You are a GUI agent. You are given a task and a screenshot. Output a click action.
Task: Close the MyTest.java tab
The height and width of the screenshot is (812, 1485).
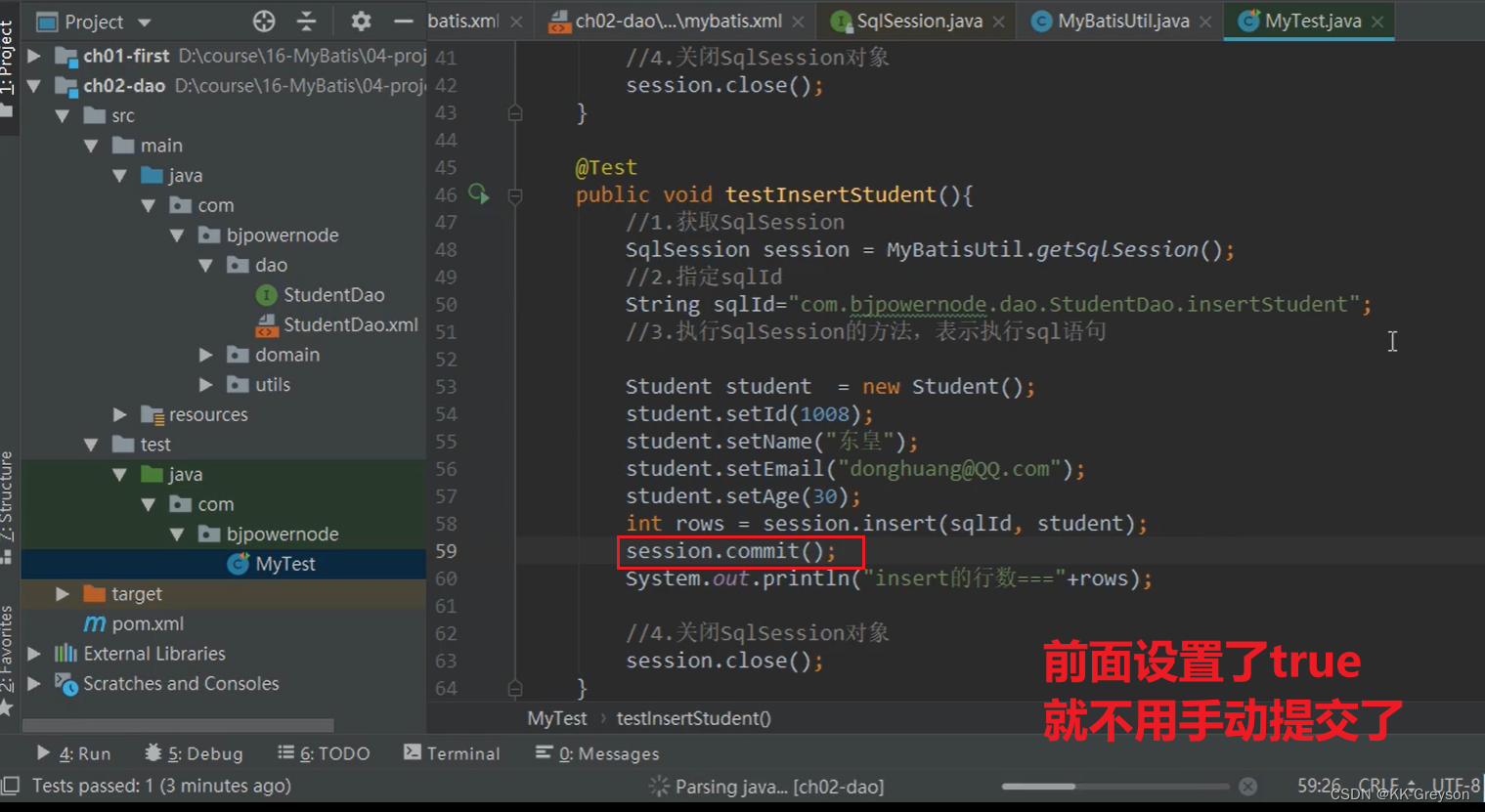1376,21
